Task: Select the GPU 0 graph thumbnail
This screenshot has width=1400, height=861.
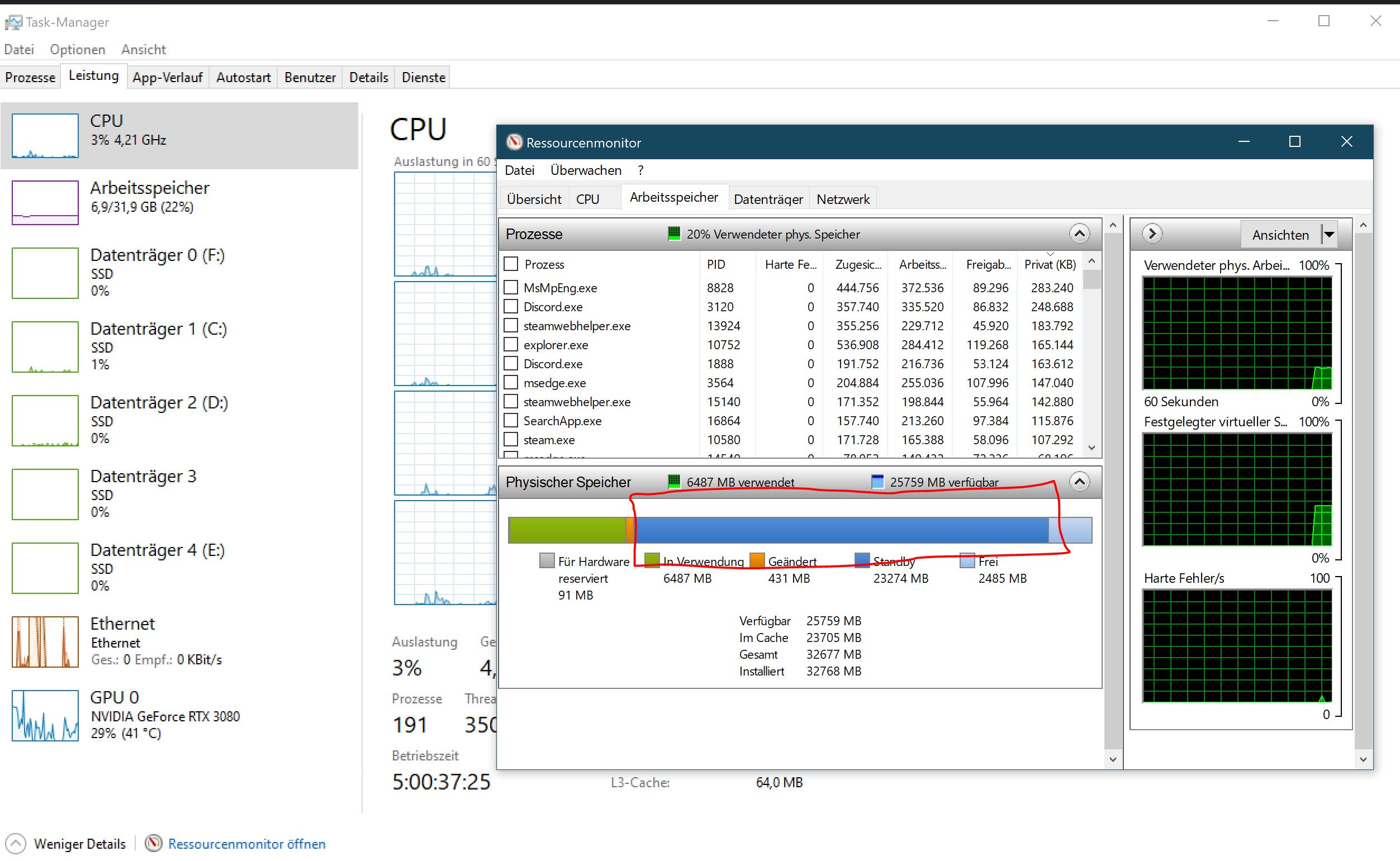Action: 45,715
